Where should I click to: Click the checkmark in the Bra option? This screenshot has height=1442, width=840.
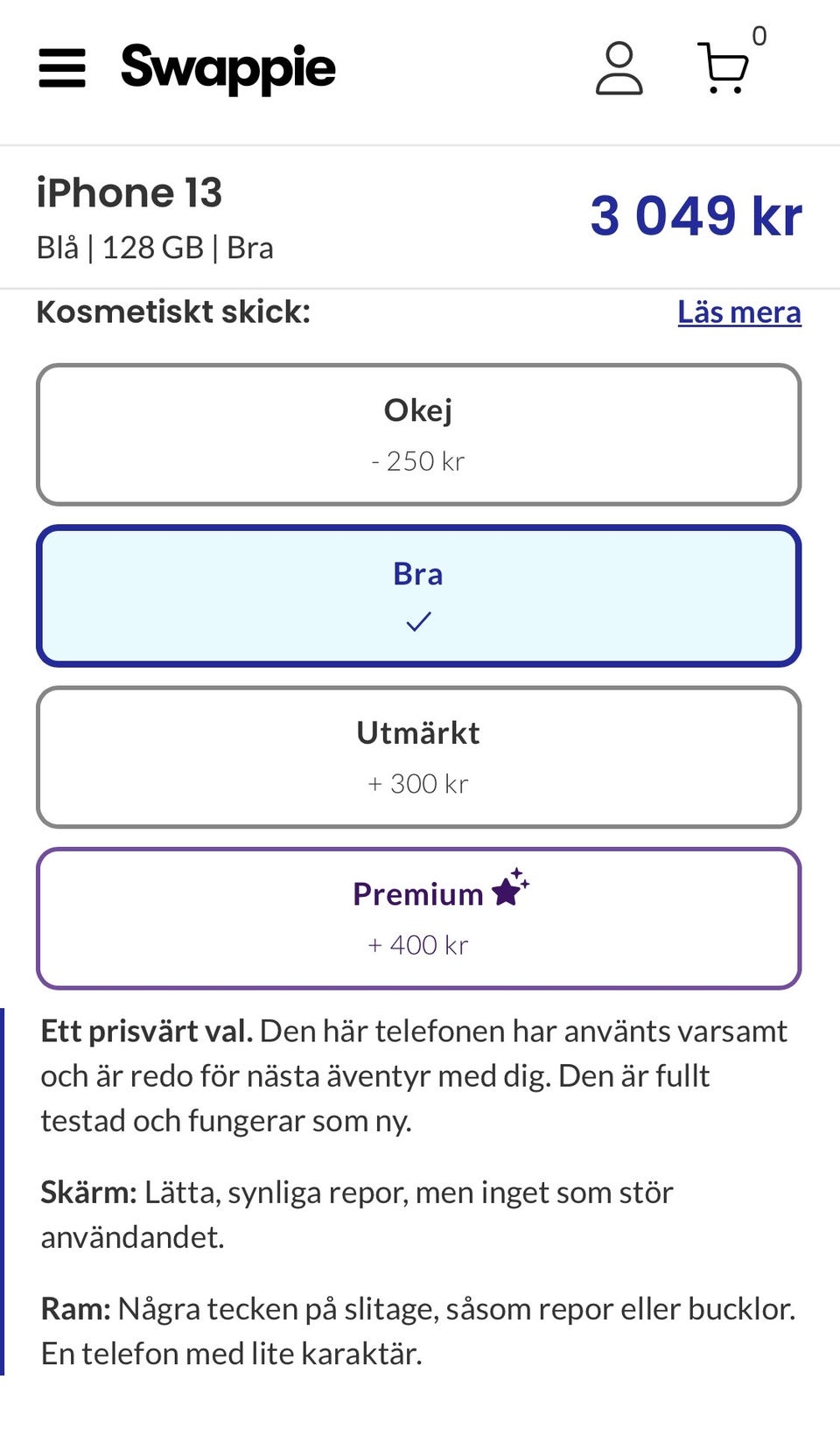pos(419,622)
